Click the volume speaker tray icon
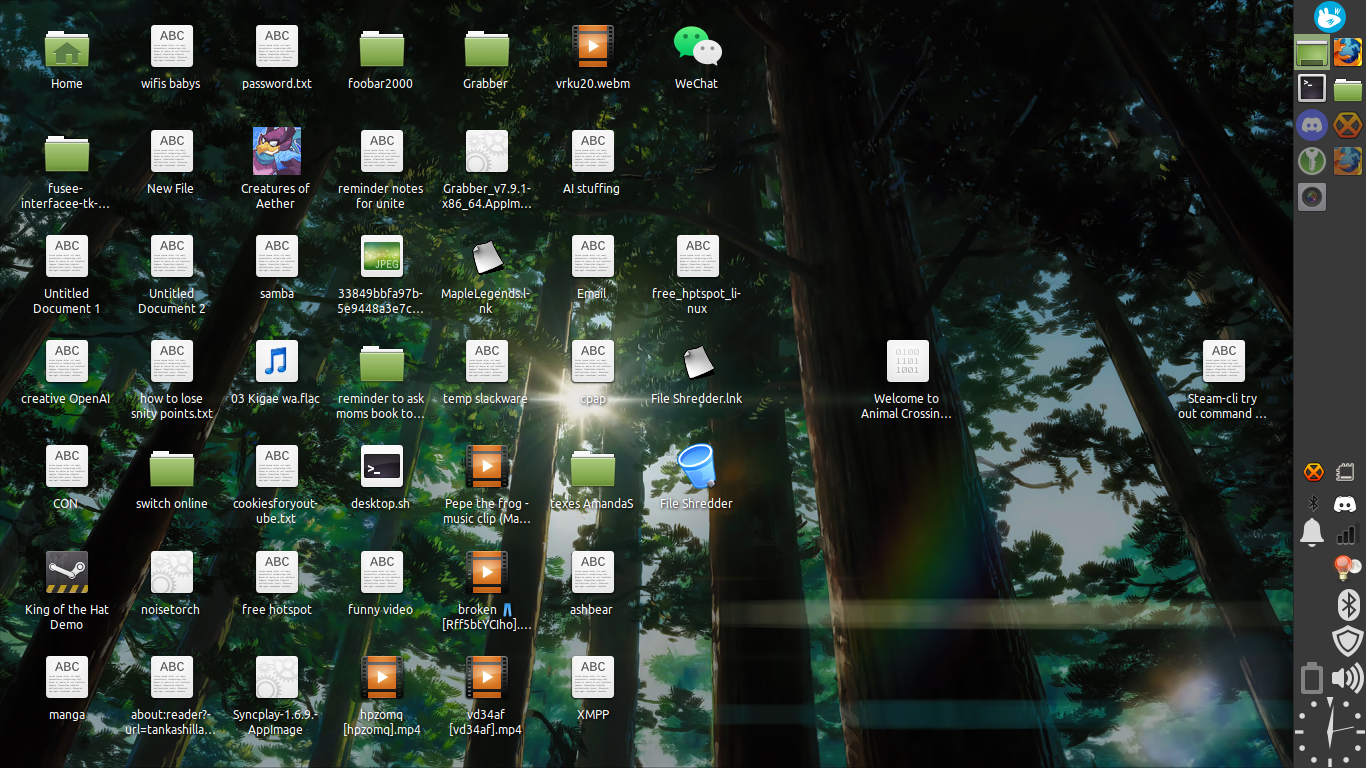 tap(1347, 680)
